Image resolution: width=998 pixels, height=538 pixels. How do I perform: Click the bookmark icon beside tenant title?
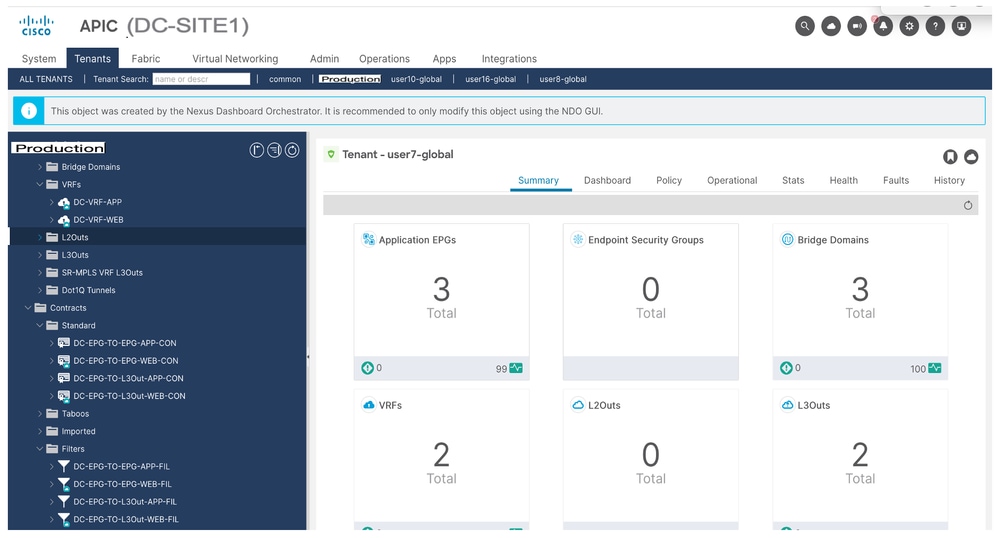pos(950,157)
